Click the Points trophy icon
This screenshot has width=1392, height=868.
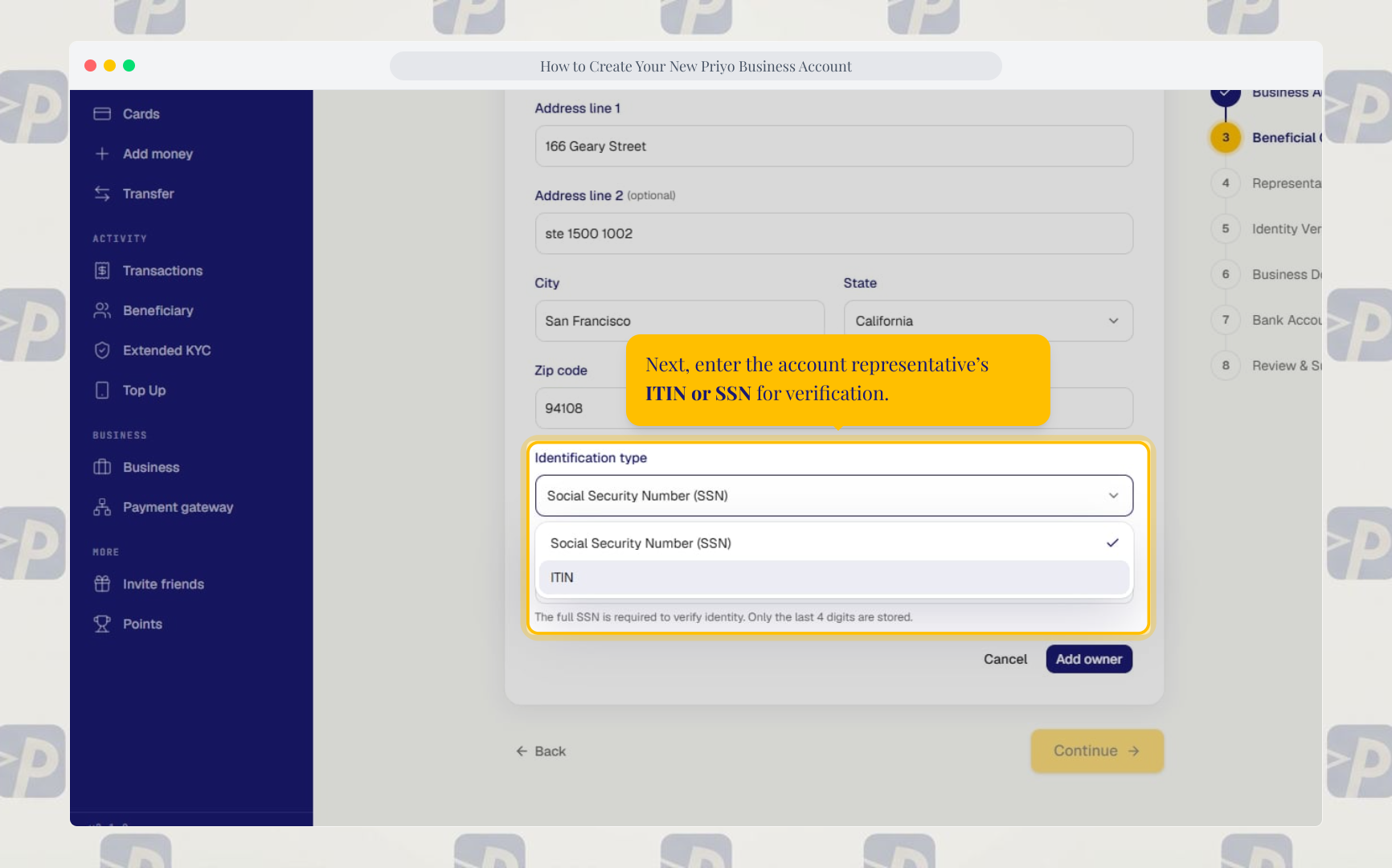(x=102, y=624)
